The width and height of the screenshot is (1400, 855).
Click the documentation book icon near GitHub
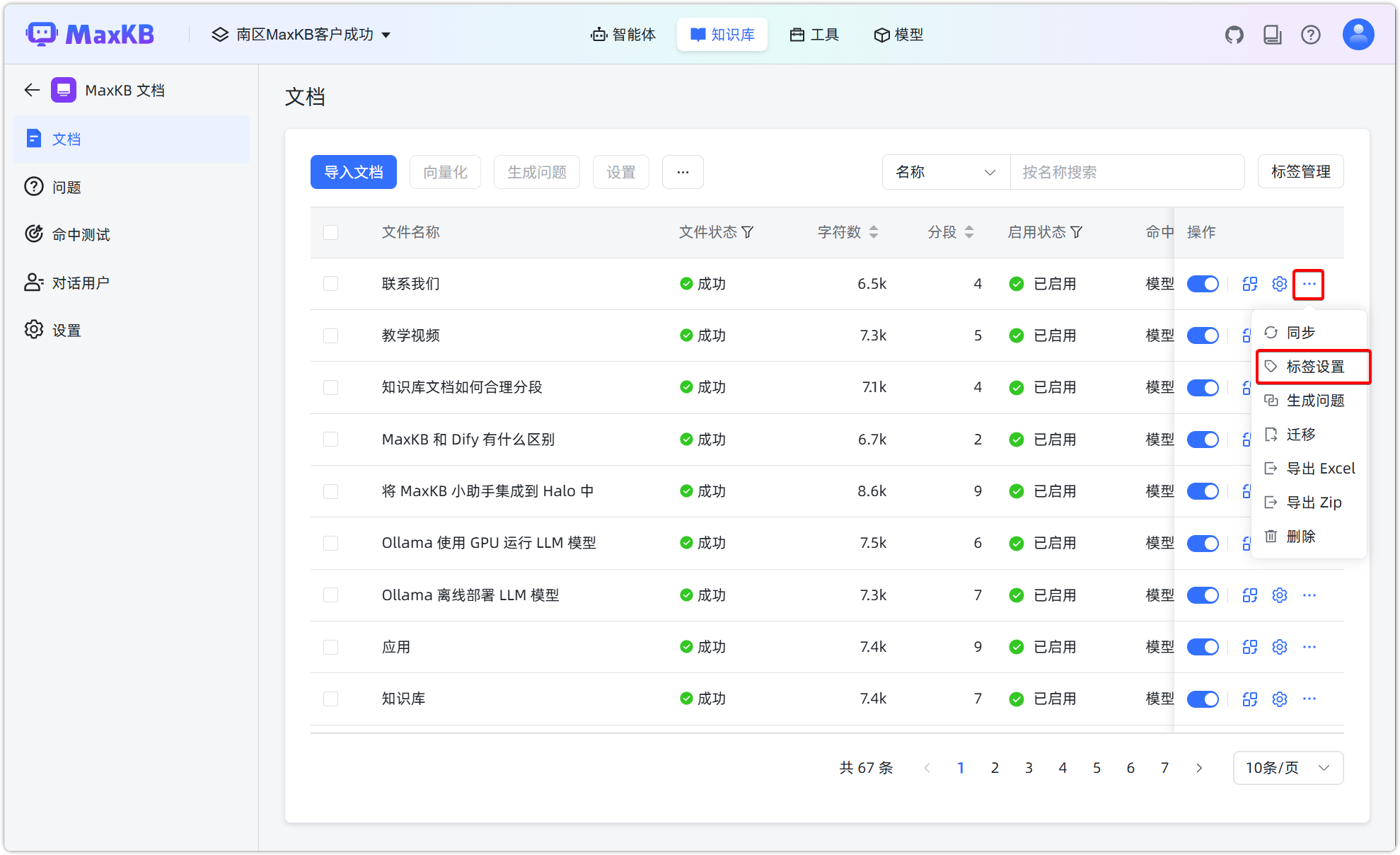point(1272,34)
